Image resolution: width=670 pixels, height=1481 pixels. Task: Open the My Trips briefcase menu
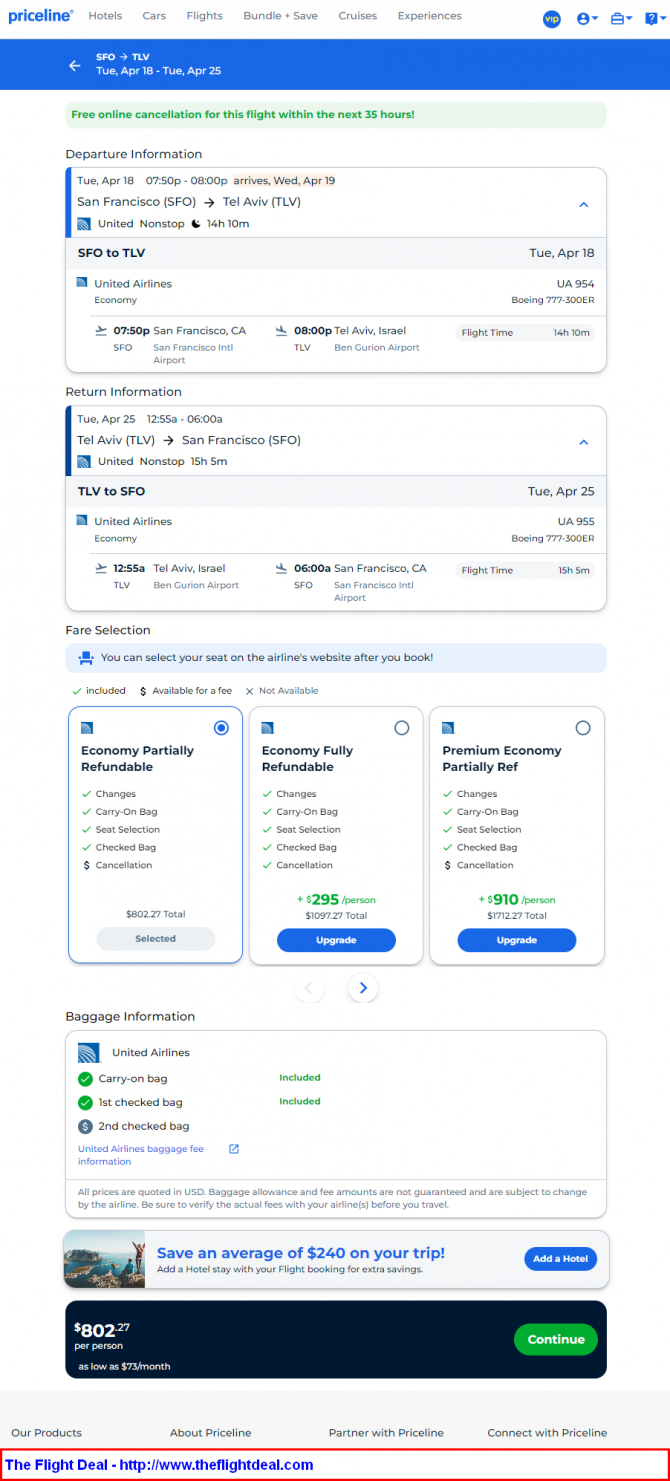pyautogui.click(x=621, y=18)
